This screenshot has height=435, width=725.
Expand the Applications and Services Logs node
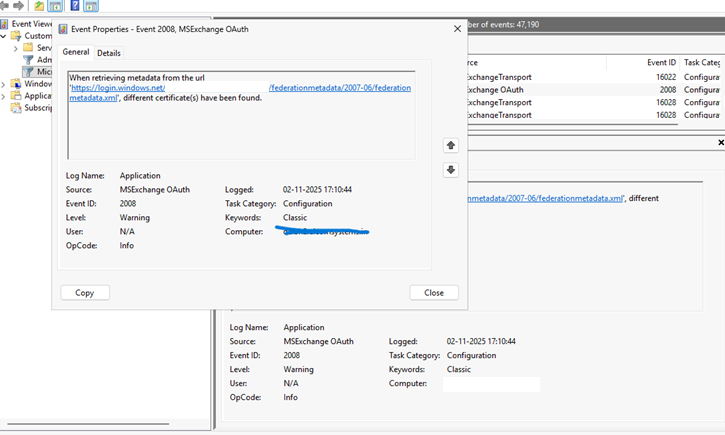(x=3, y=96)
